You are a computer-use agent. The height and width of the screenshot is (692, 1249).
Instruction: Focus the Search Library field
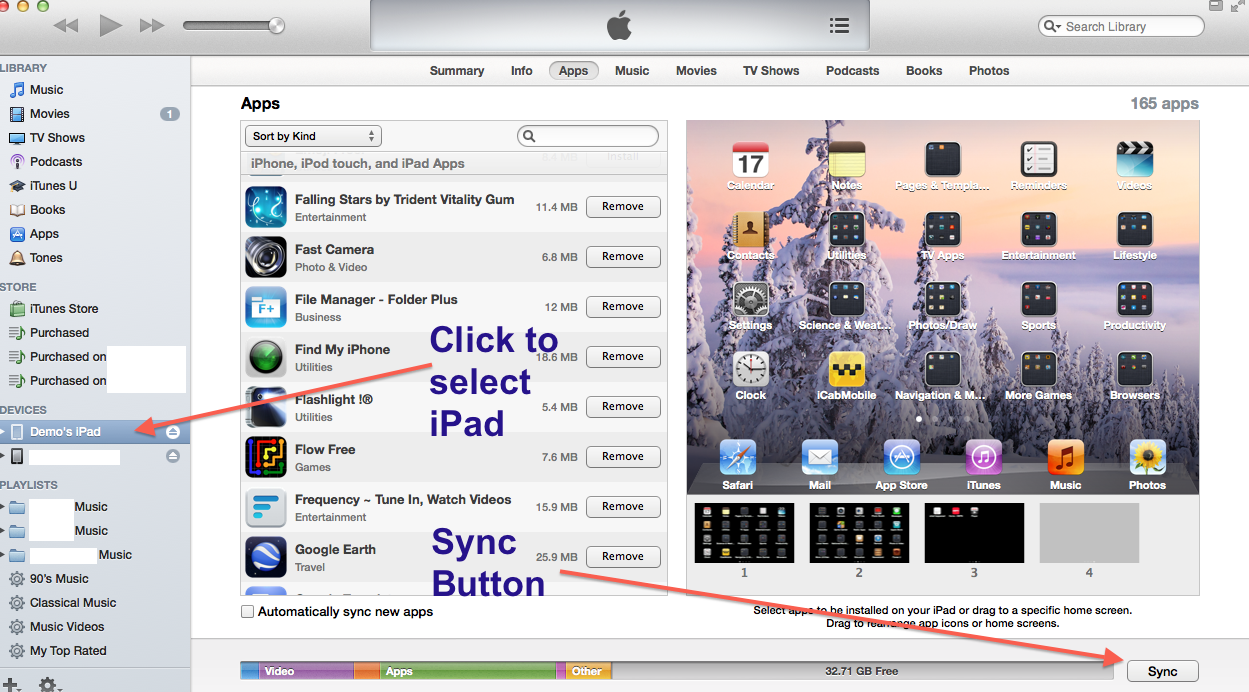pyautogui.click(x=1120, y=27)
